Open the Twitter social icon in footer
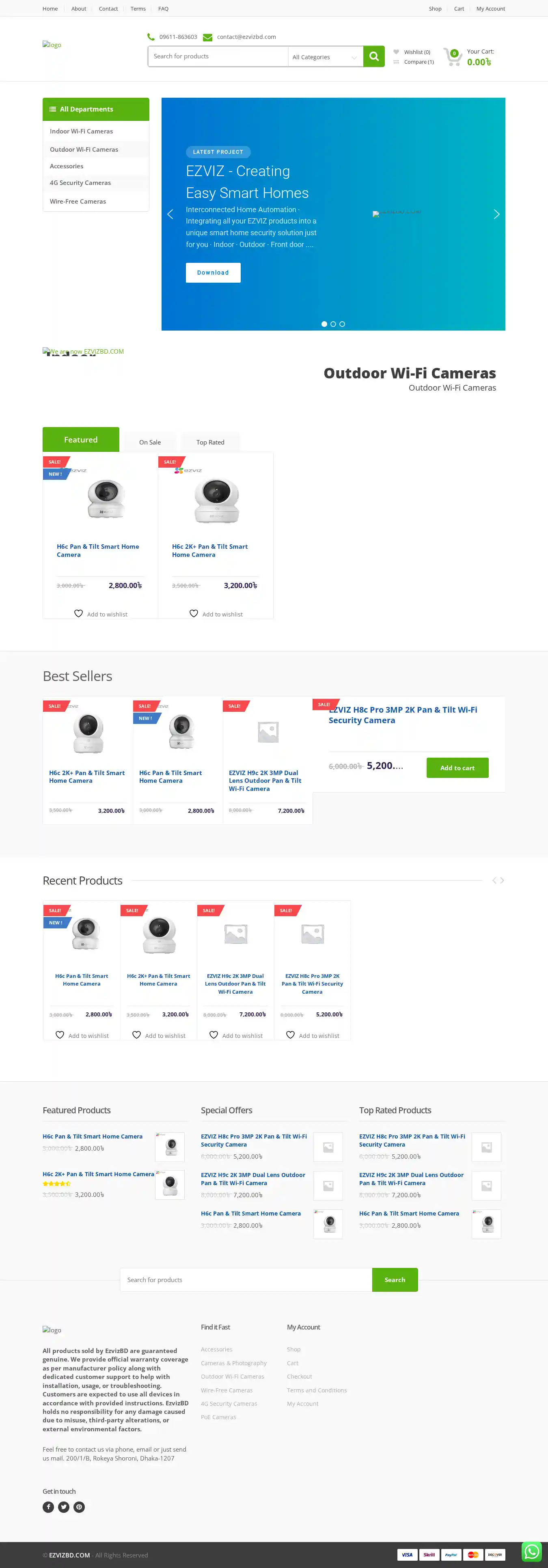 pos(64,1506)
